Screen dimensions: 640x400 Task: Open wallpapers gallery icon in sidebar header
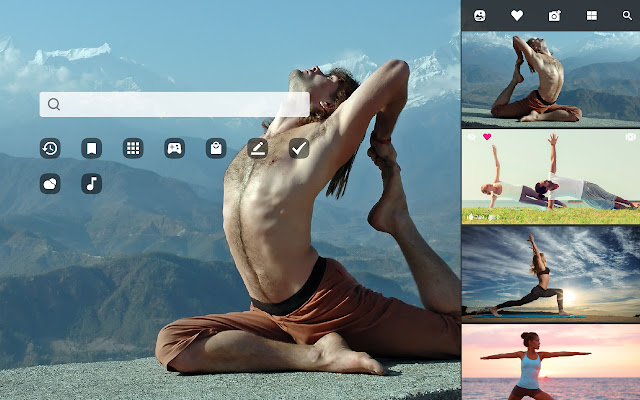tap(480, 16)
